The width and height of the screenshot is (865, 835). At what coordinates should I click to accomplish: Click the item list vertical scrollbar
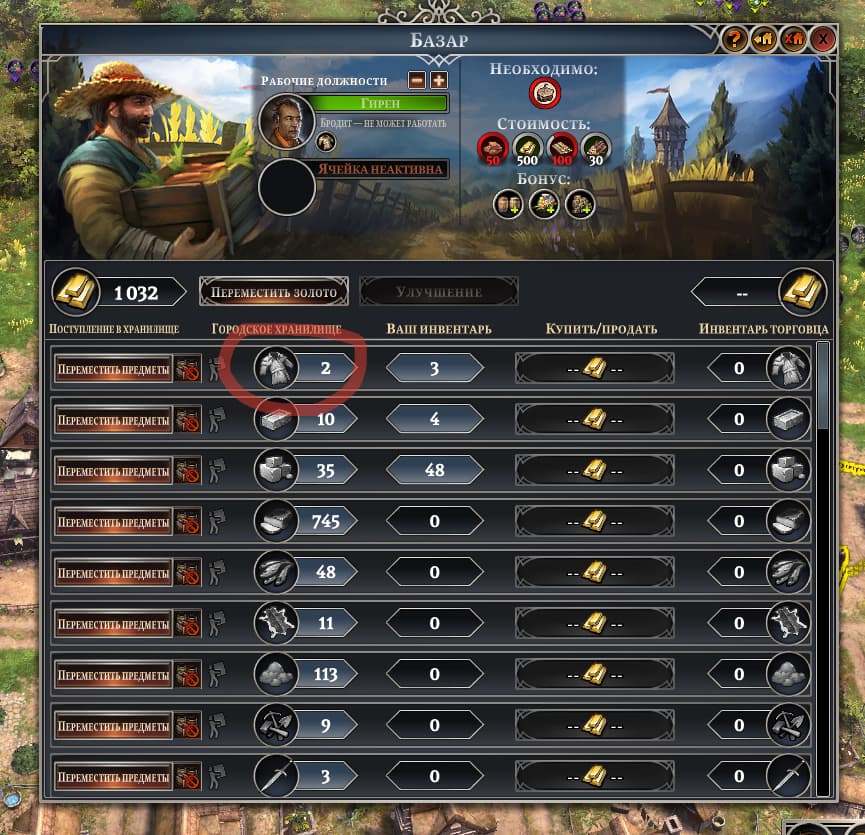click(x=823, y=569)
